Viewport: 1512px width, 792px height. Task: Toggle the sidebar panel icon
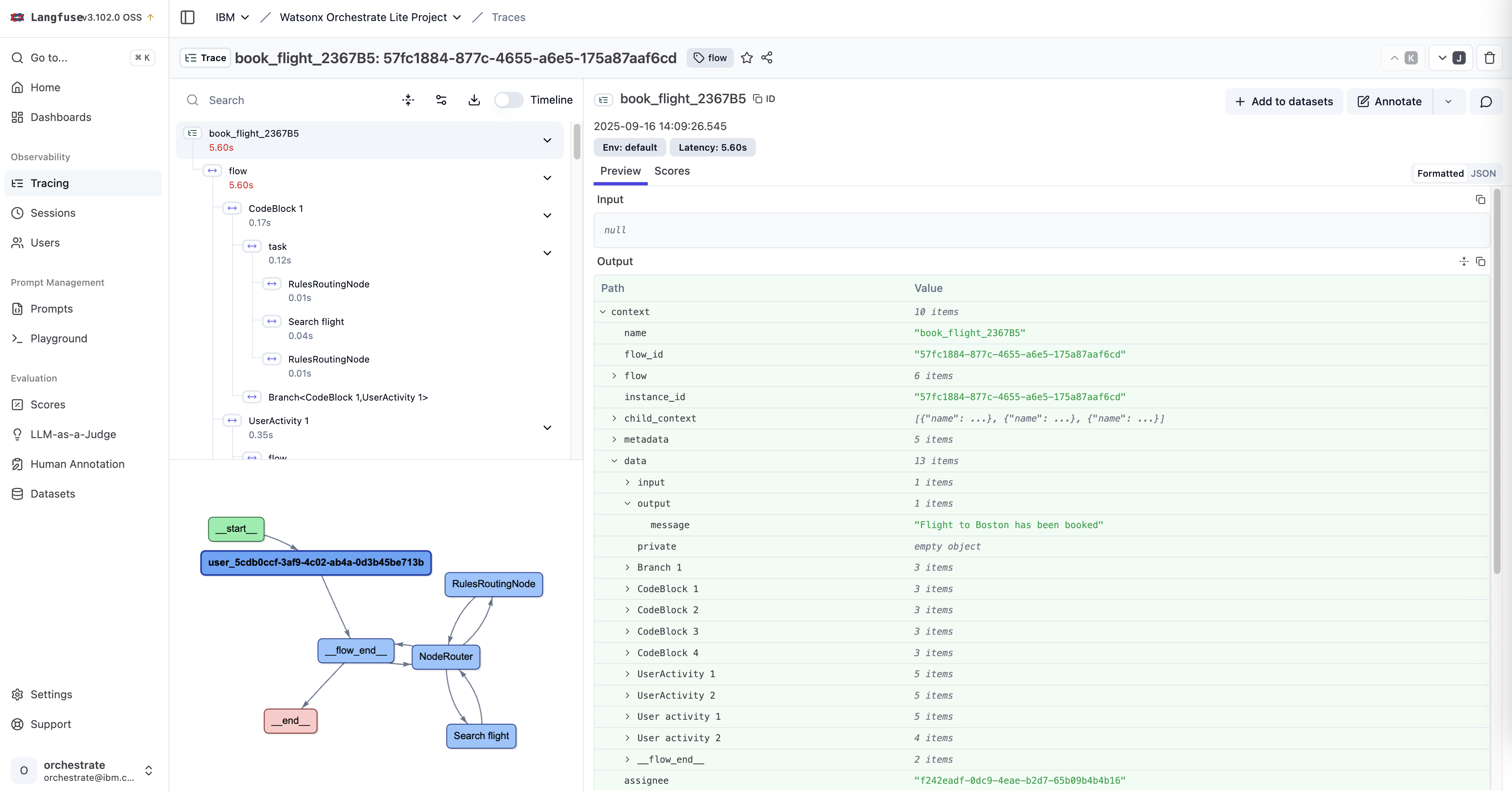point(187,17)
